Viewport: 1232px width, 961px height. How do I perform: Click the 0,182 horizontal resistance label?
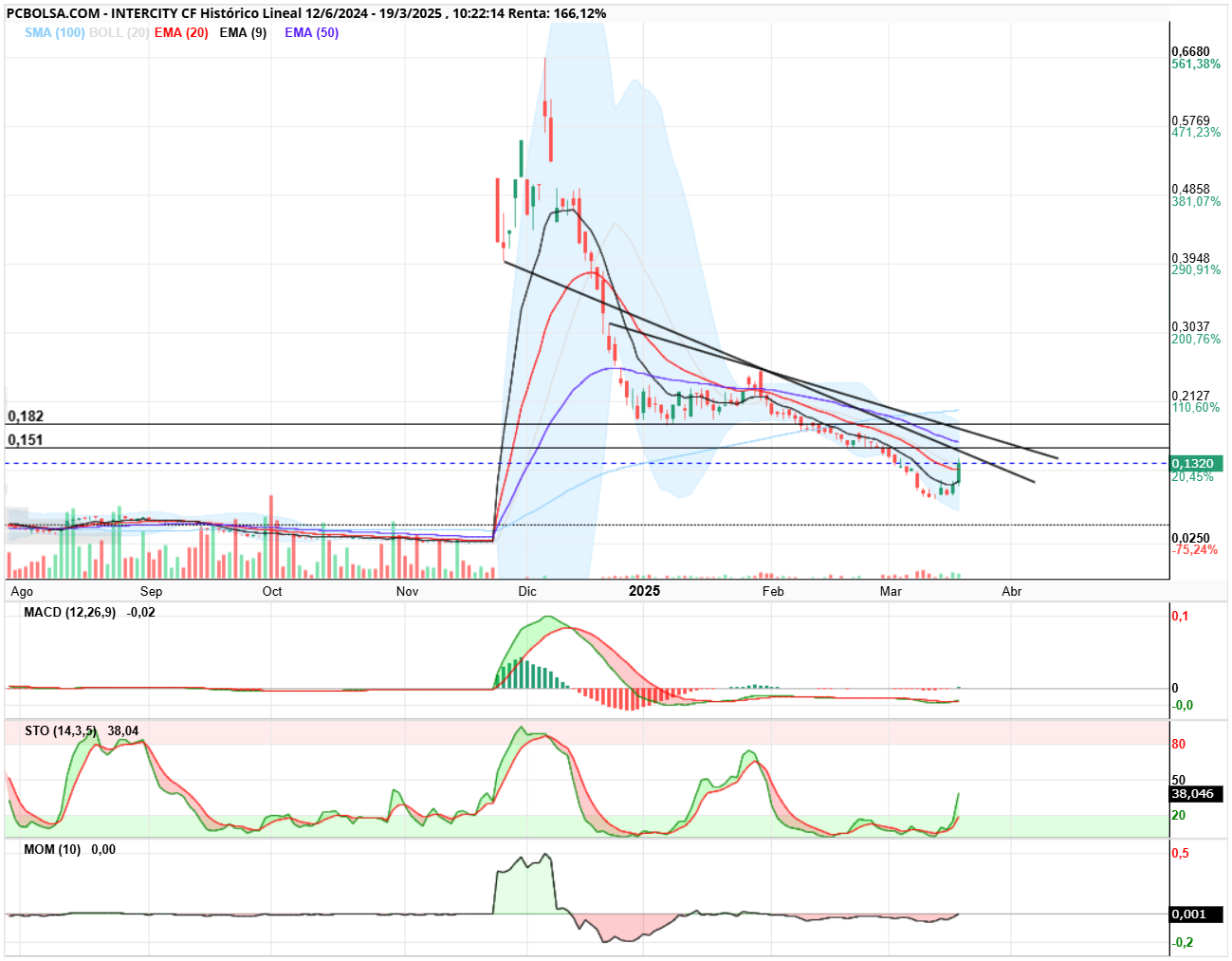coord(26,416)
